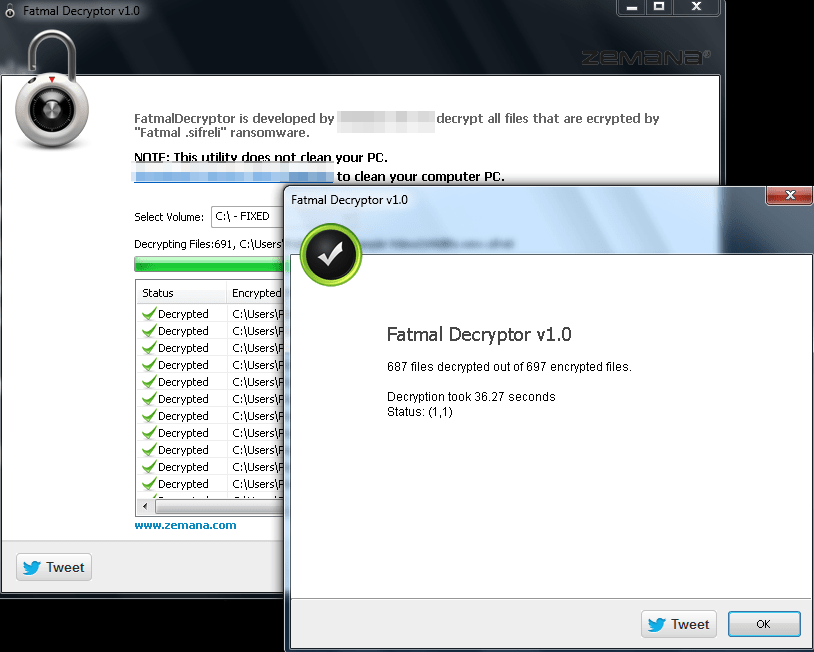The image size is (814, 652).
Task: Click the small lock icon in title bar
Action: click(10, 11)
